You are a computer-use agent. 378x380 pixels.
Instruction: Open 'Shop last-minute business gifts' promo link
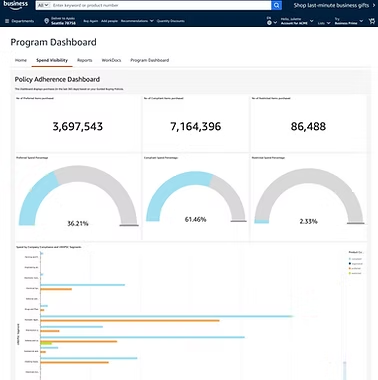[331, 5]
